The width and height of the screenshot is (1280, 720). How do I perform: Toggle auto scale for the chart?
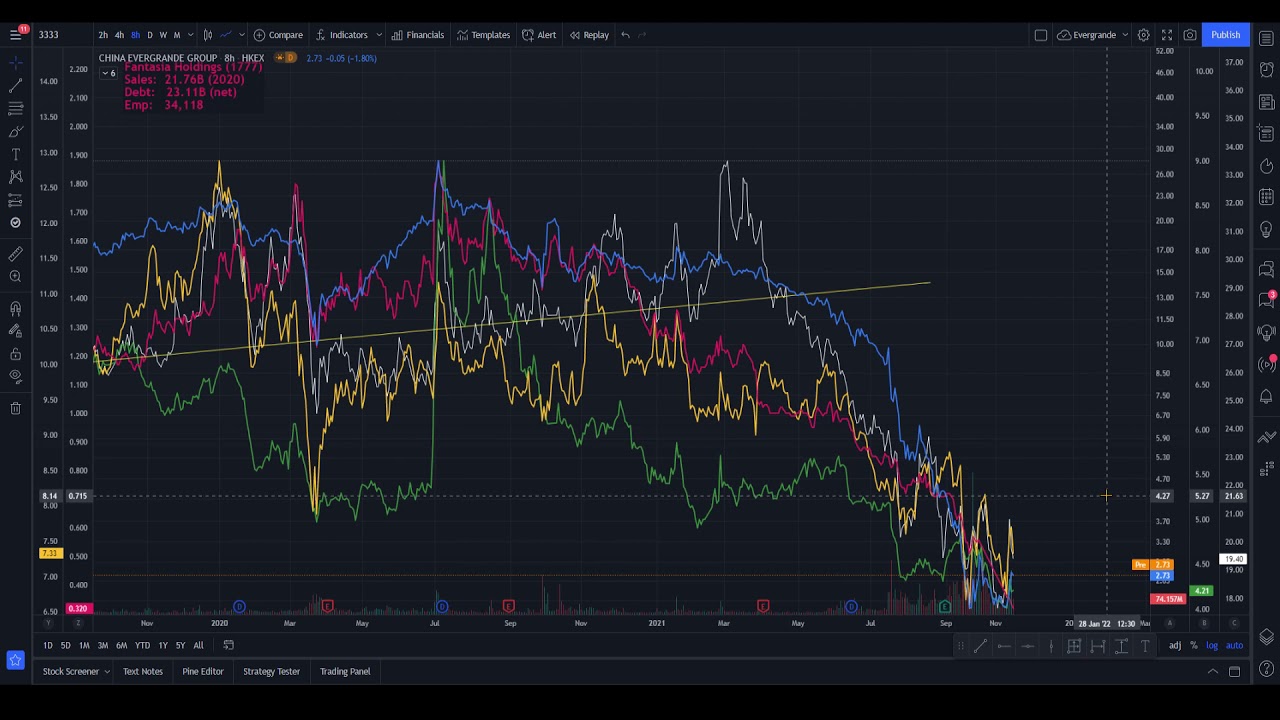coord(1235,646)
